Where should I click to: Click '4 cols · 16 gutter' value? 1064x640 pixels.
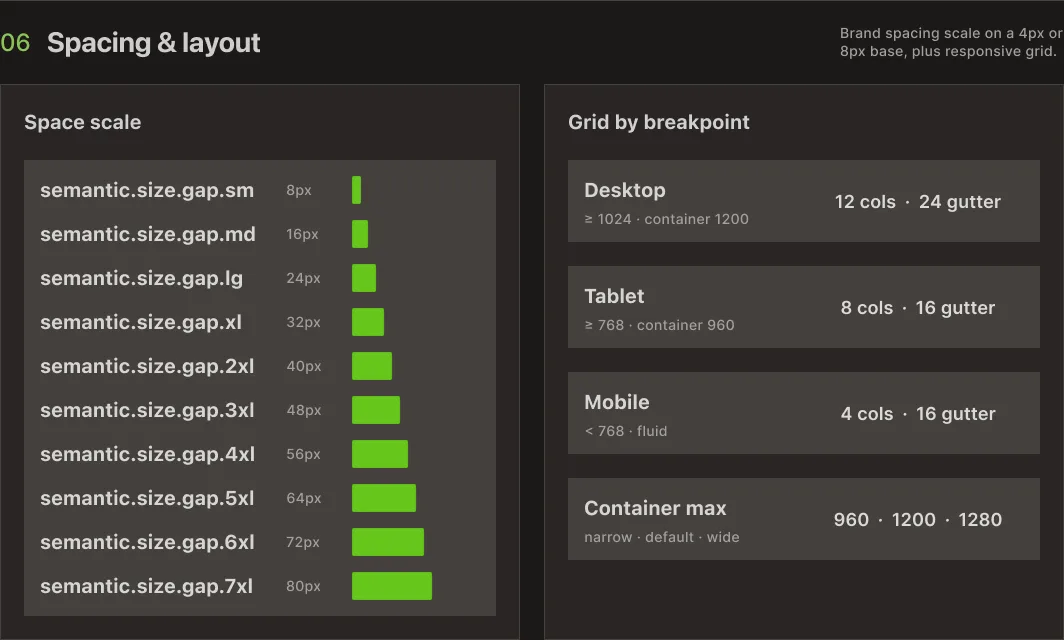tap(917, 414)
